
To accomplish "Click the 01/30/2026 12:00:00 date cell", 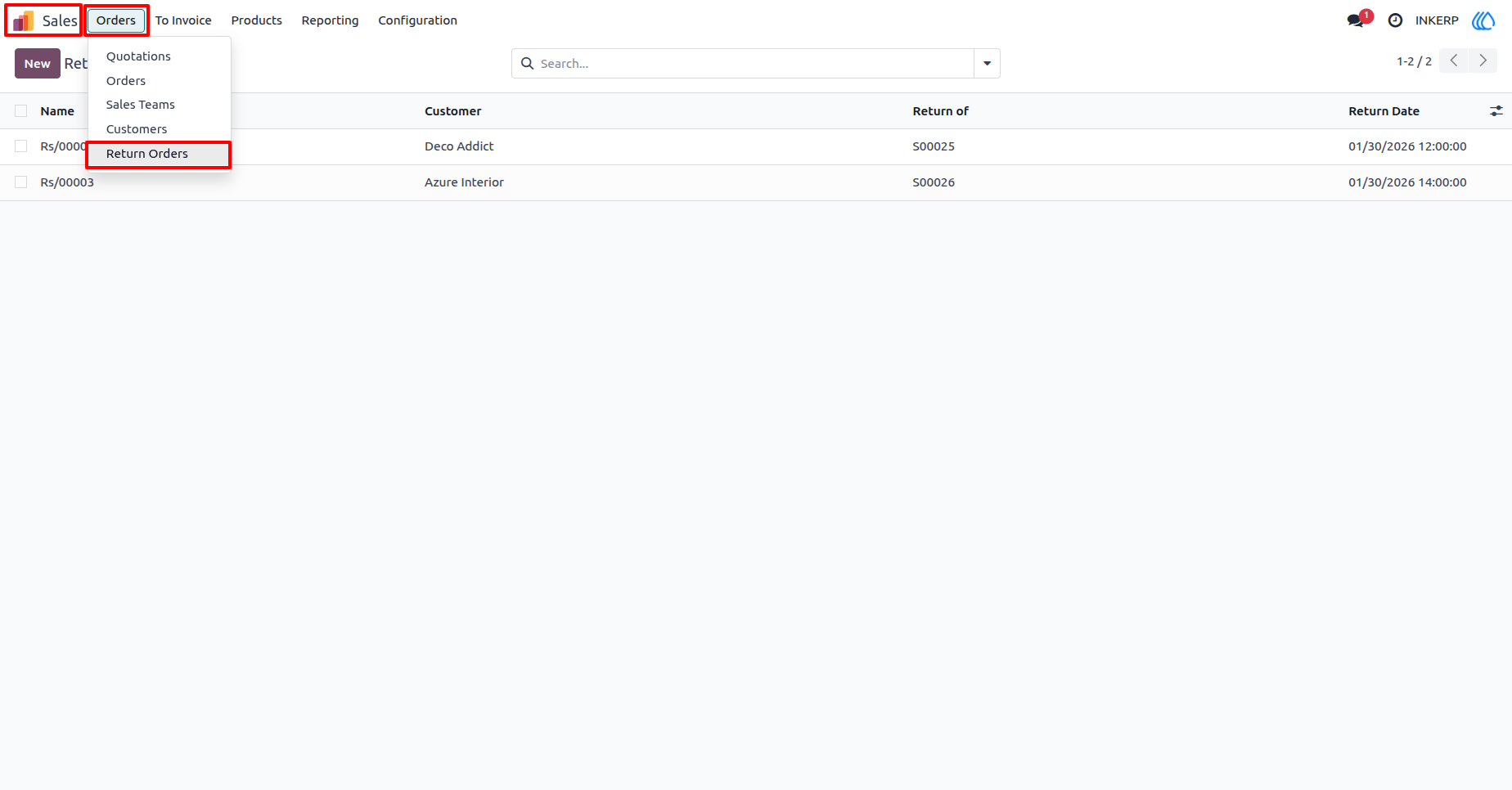I will (1407, 146).
